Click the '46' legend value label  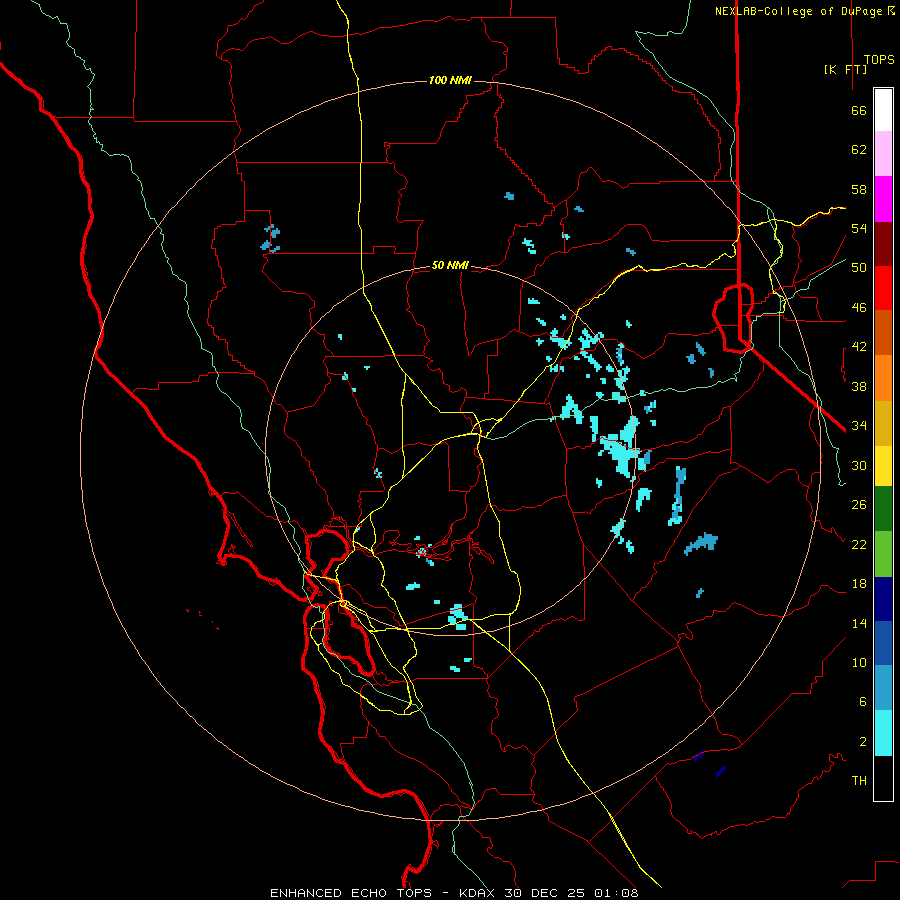tap(859, 308)
